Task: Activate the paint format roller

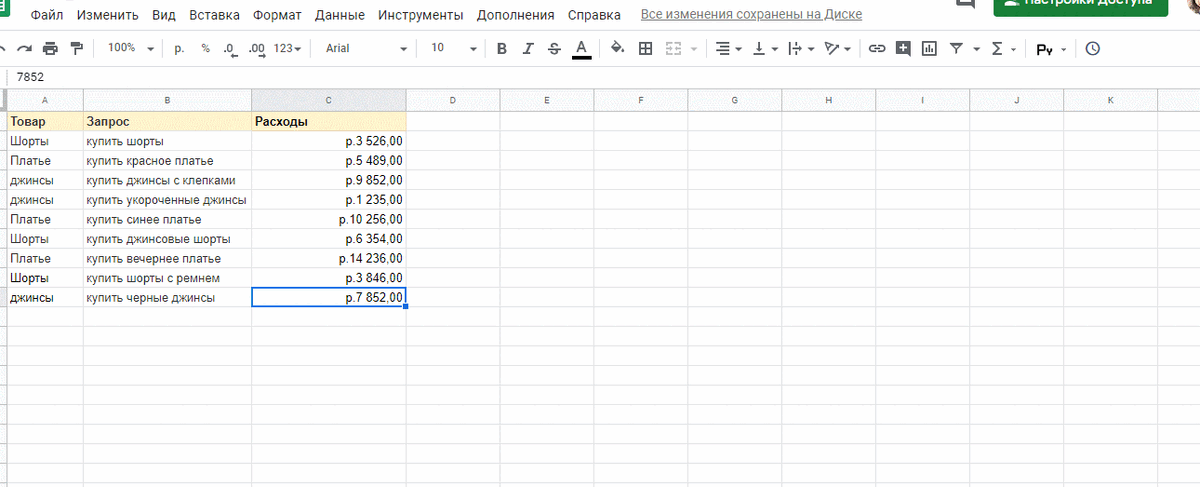Action: coord(77,48)
